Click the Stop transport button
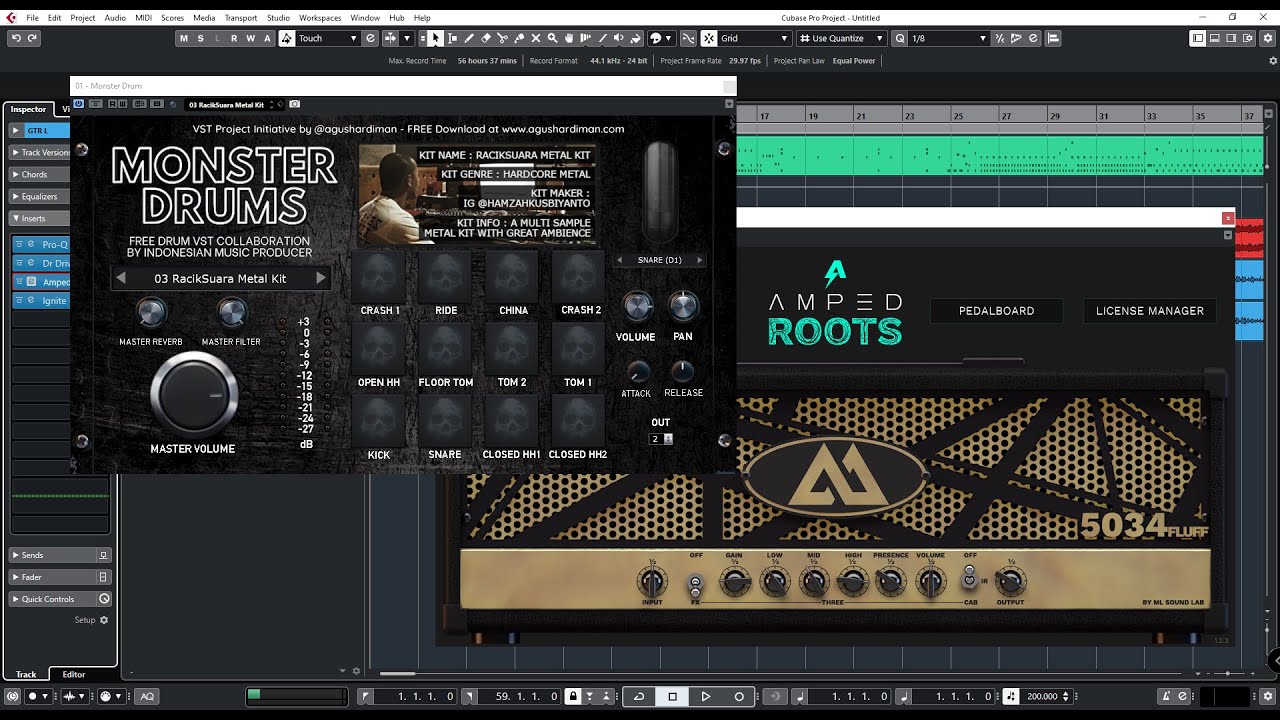Screen dimensions: 1280x720 coord(673,696)
